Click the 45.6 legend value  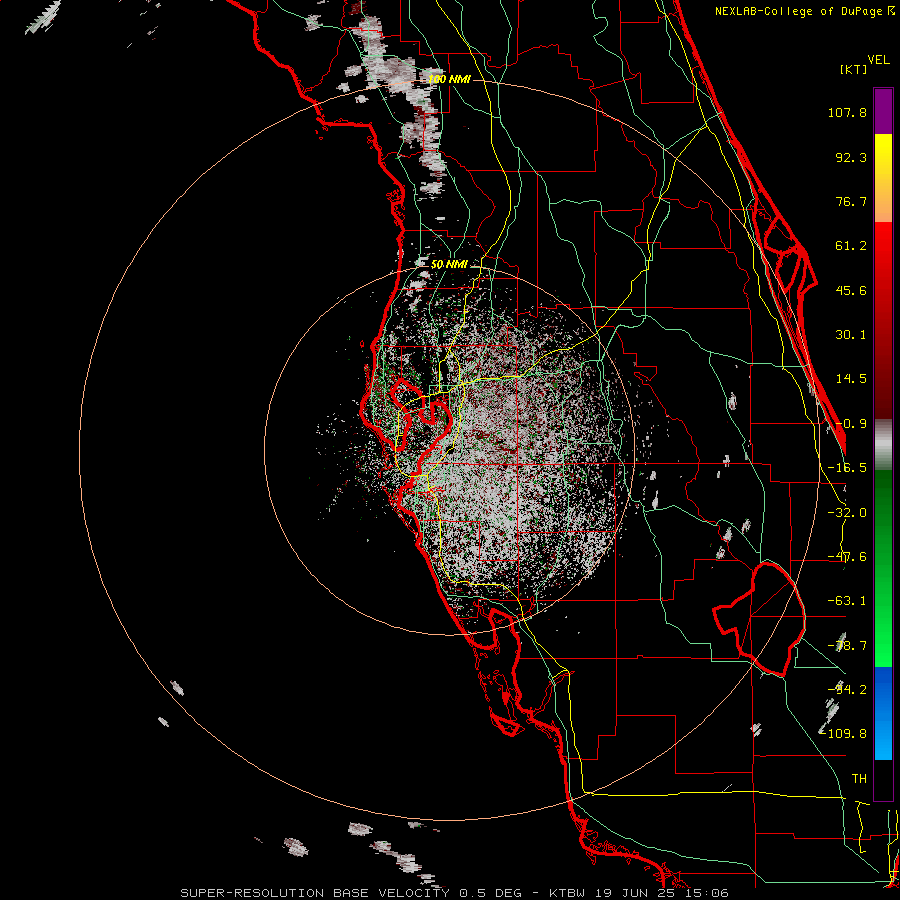pyautogui.click(x=851, y=290)
